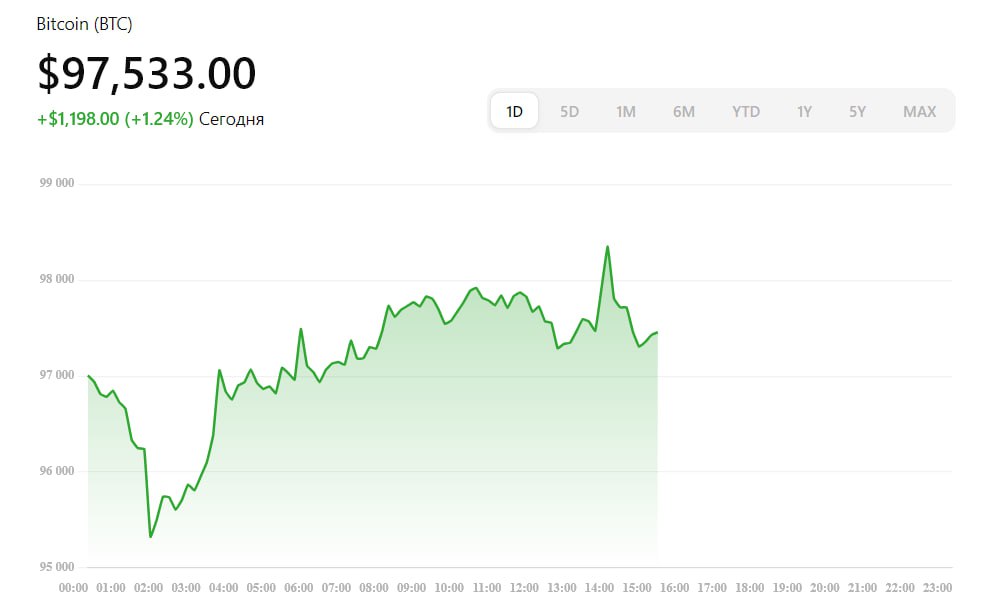Click the 99 000 price axis label

tap(58, 184)
